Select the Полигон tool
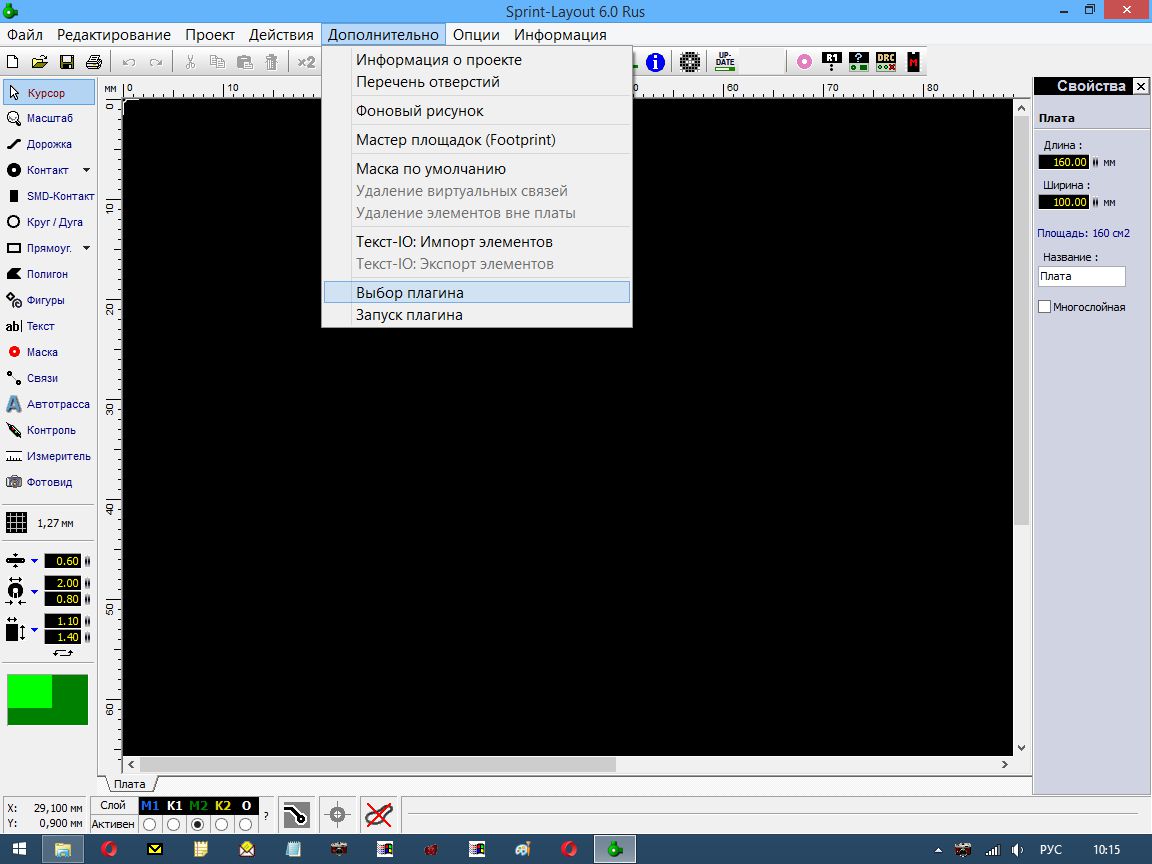This screenshot has height=864, width=1152. (x=48, y=274)
